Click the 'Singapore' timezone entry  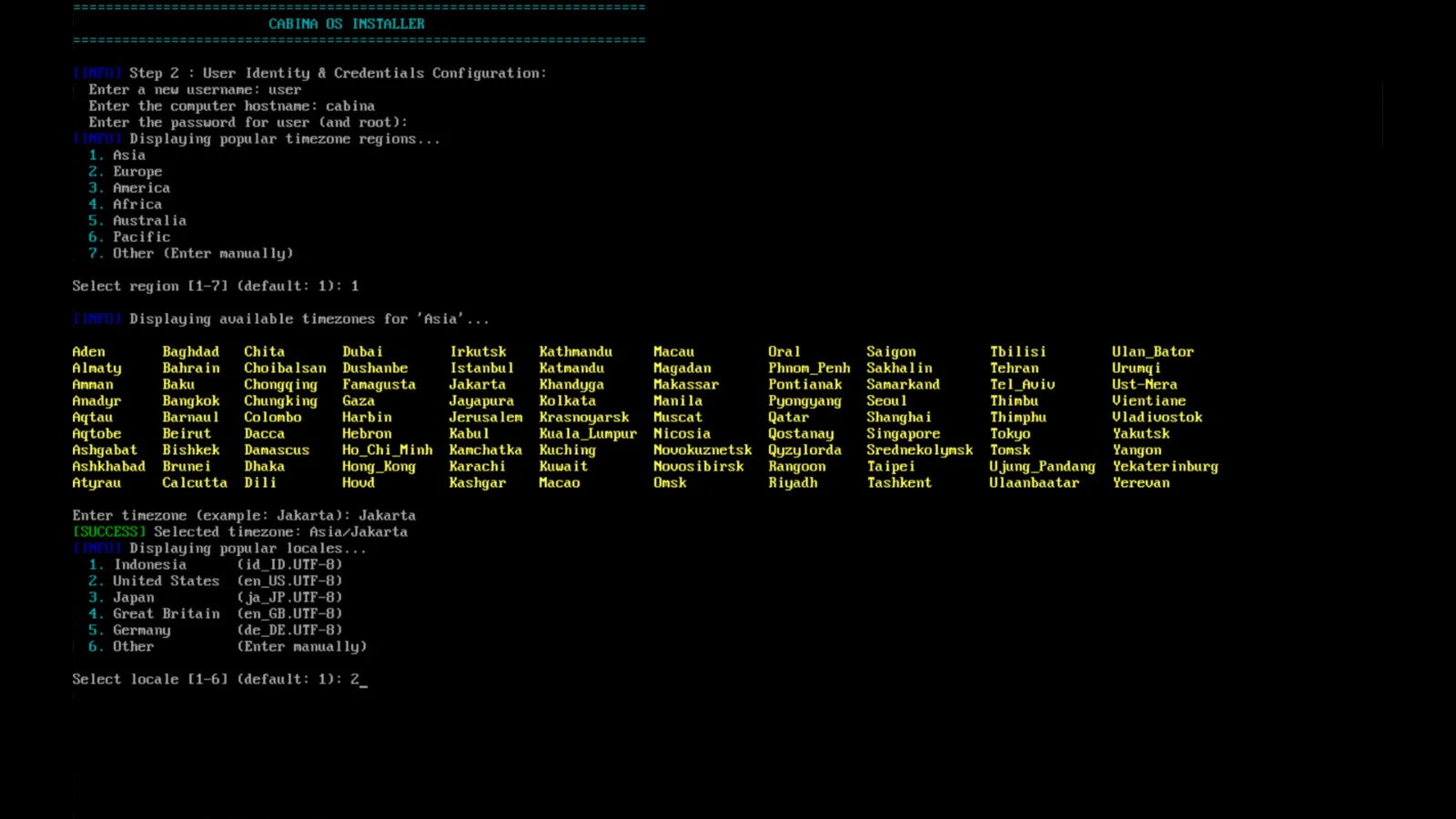click(903, 433)
